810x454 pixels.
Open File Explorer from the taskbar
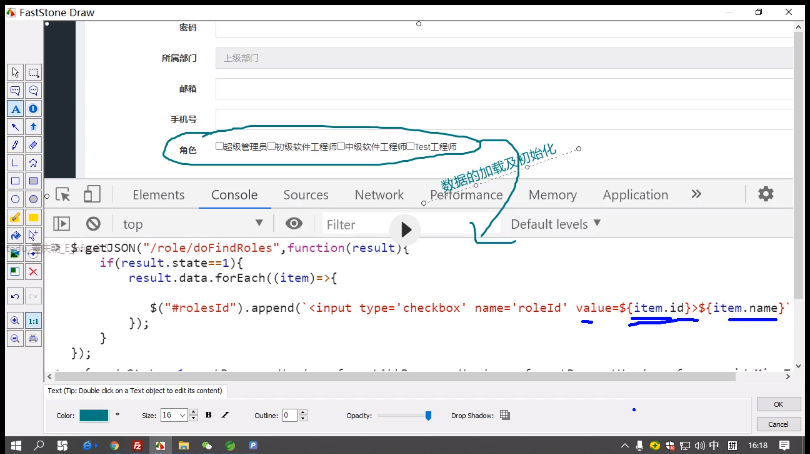click(183, 445)
